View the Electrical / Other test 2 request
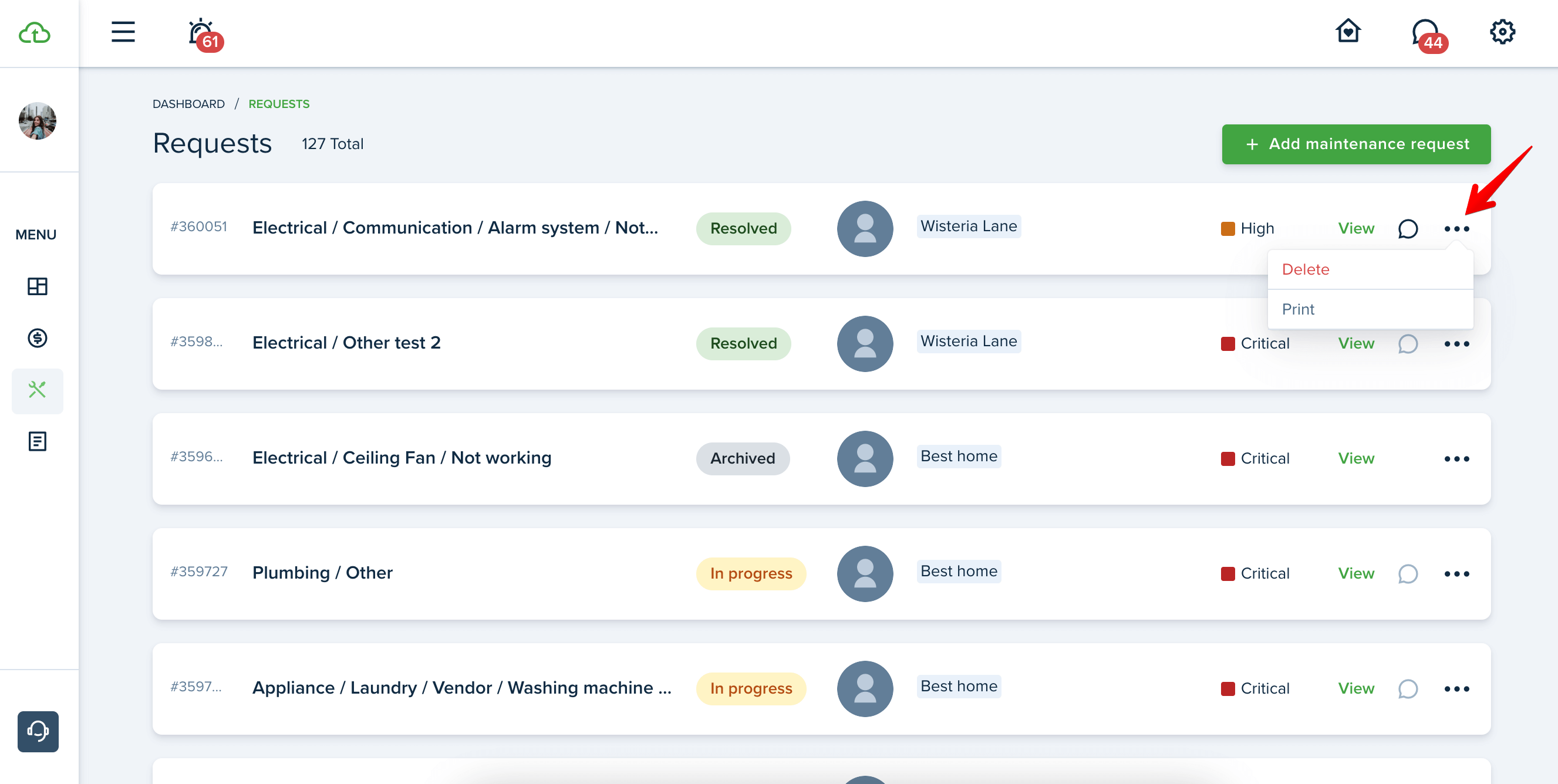 click(1356, 343)
